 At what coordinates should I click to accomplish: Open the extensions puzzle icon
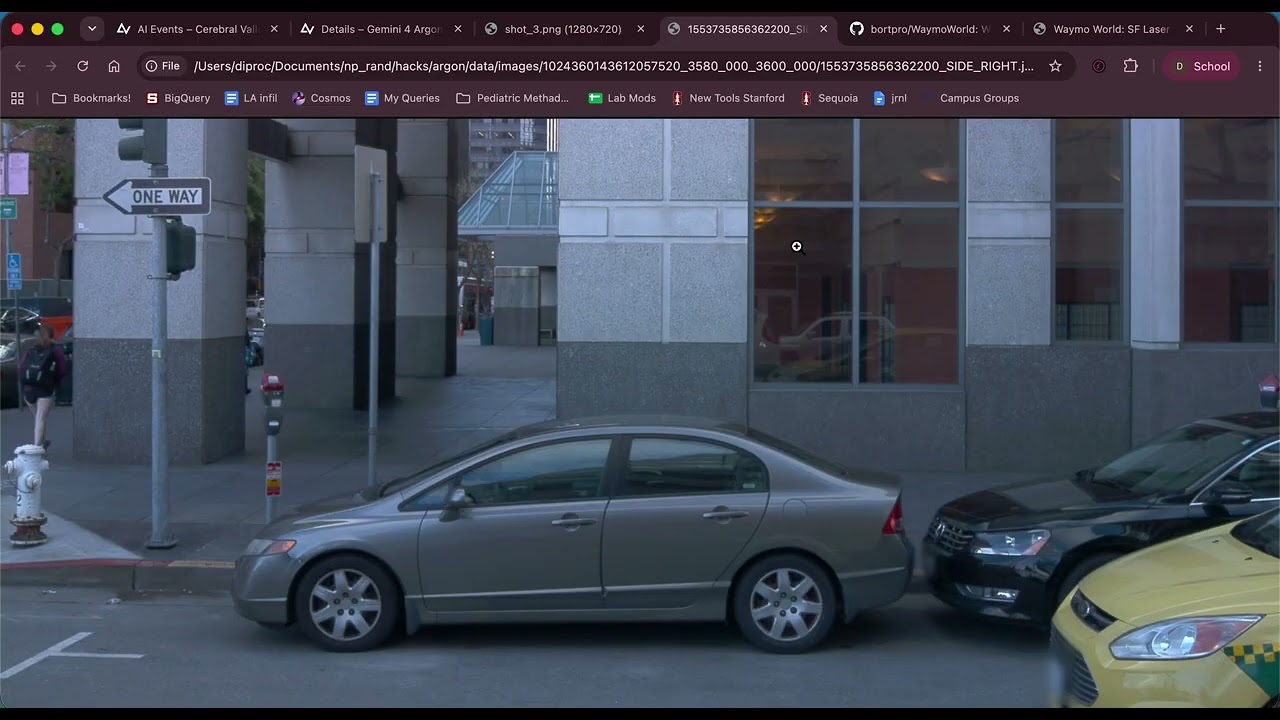coord(1131,66)
